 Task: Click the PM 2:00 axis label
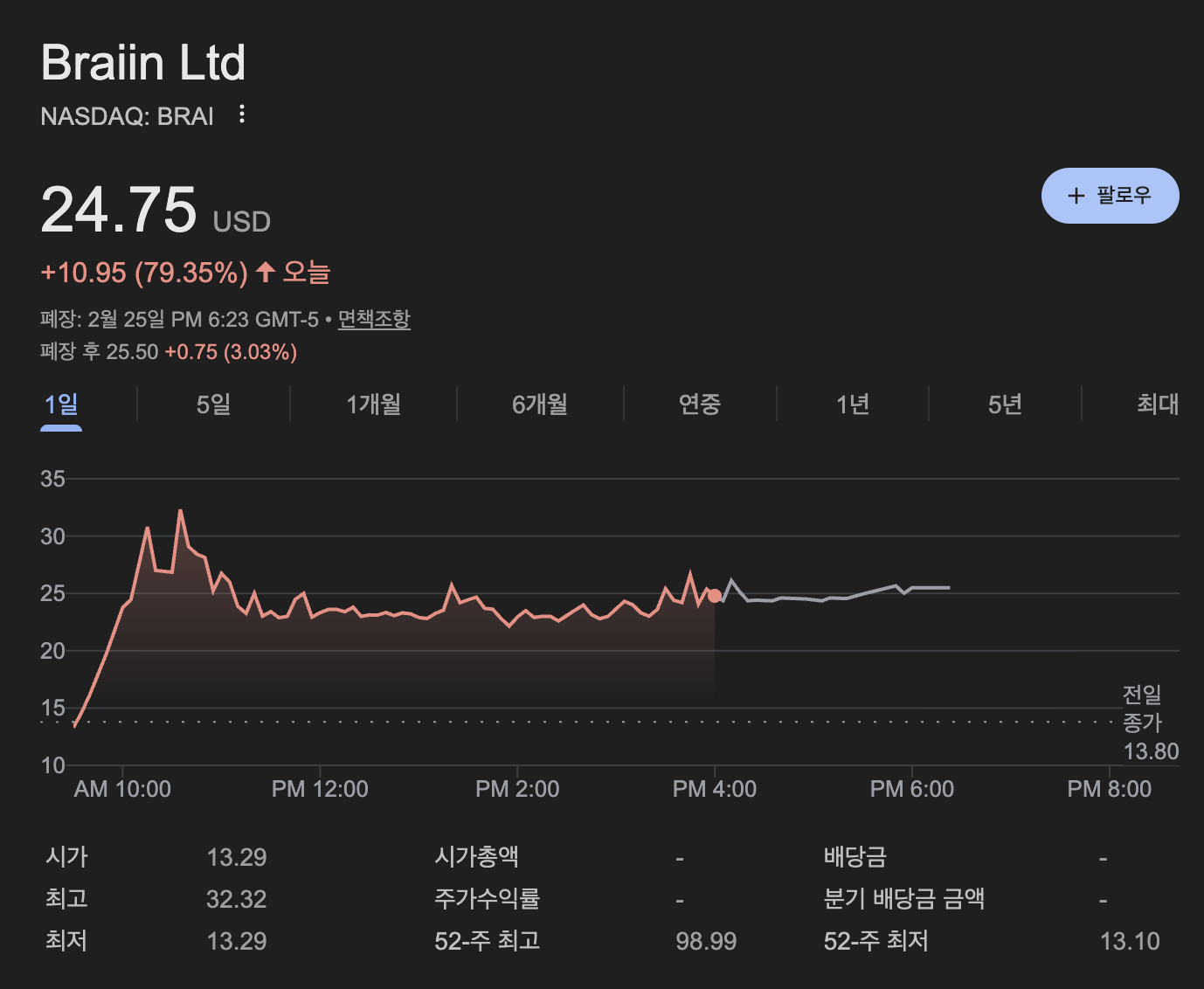(x=517, y=789)
